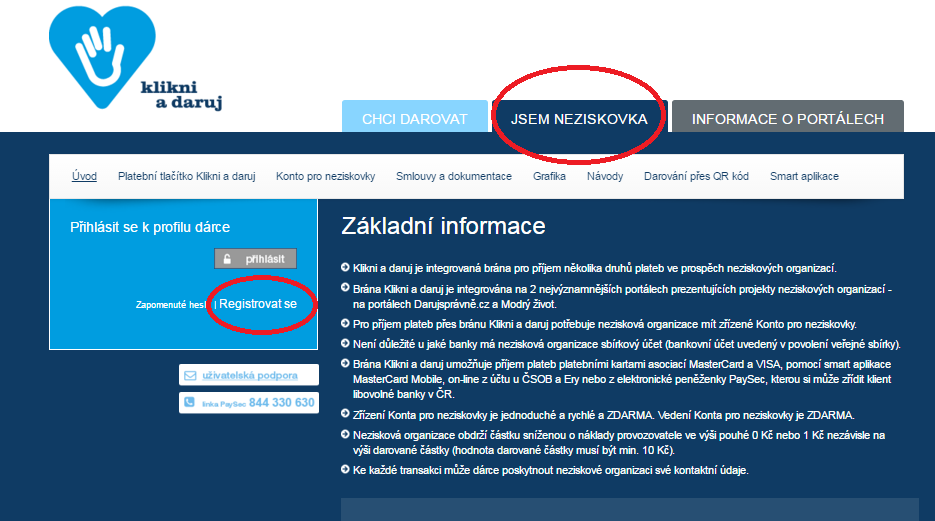The height and width of the screenshot is (521, 935).
Task: Click the Přihlásit se k profilu dárce heading
Action: [x=150, y=227]
